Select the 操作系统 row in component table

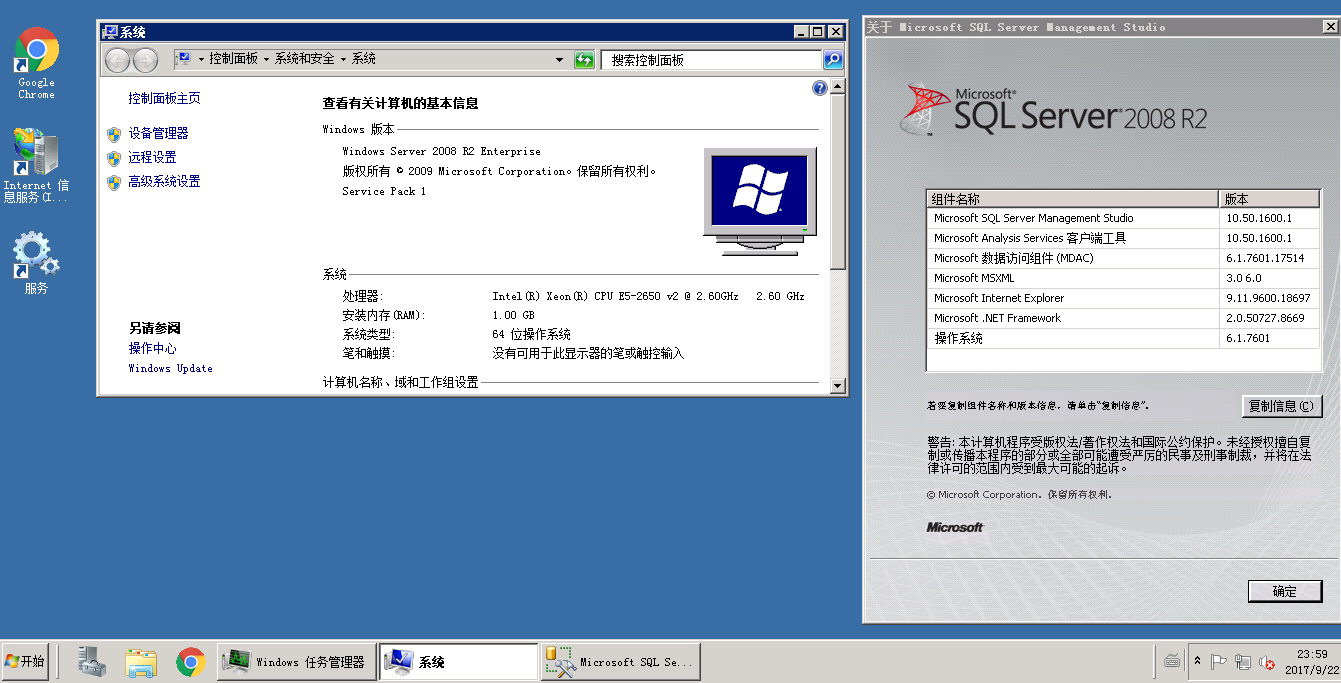(x=1123, y=338)
